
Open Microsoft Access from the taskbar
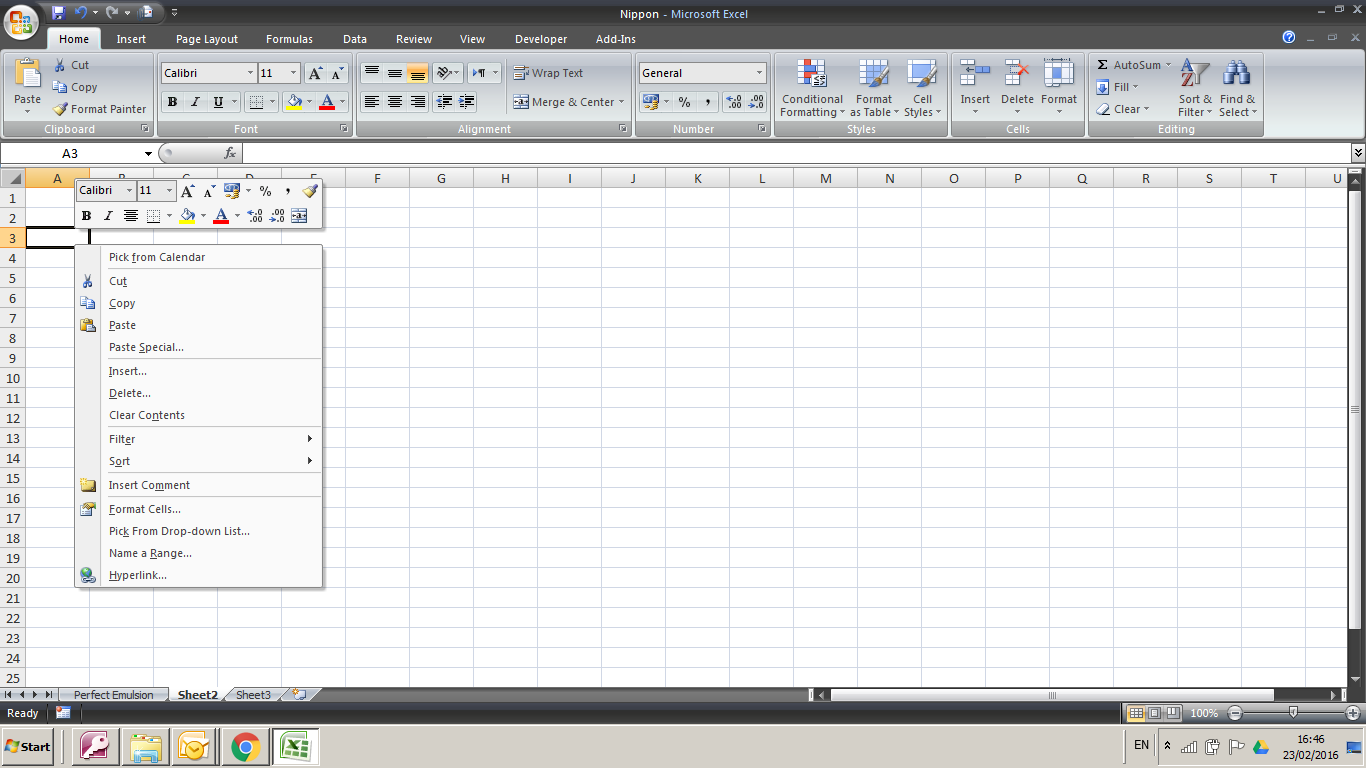point(95,746)
